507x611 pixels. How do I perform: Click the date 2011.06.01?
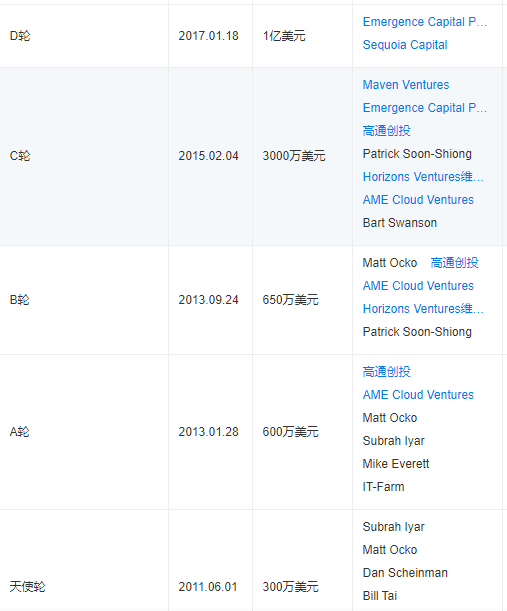208,587
